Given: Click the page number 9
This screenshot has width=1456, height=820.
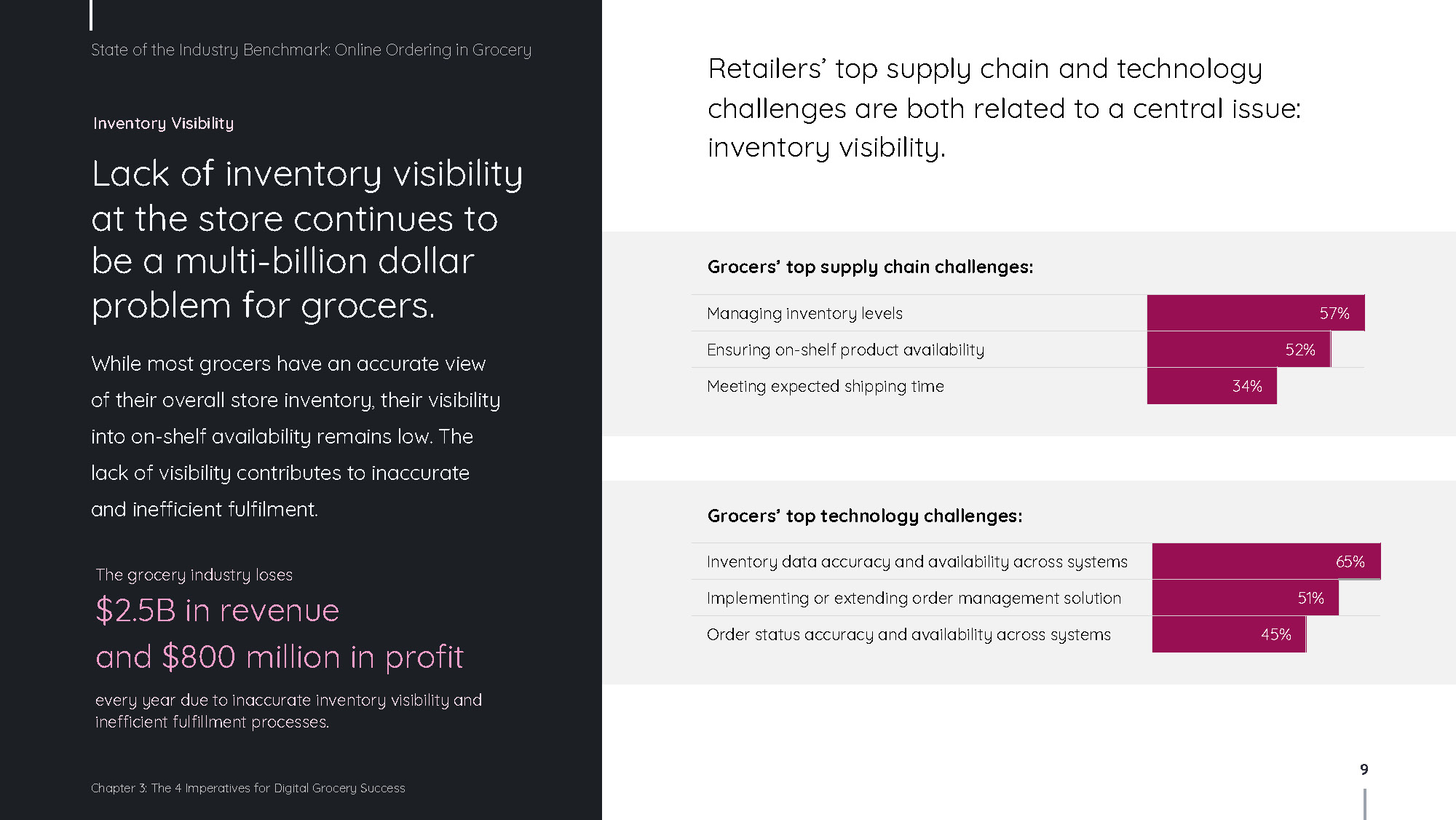Looking at the screenshot, I should pos(1364,769).
